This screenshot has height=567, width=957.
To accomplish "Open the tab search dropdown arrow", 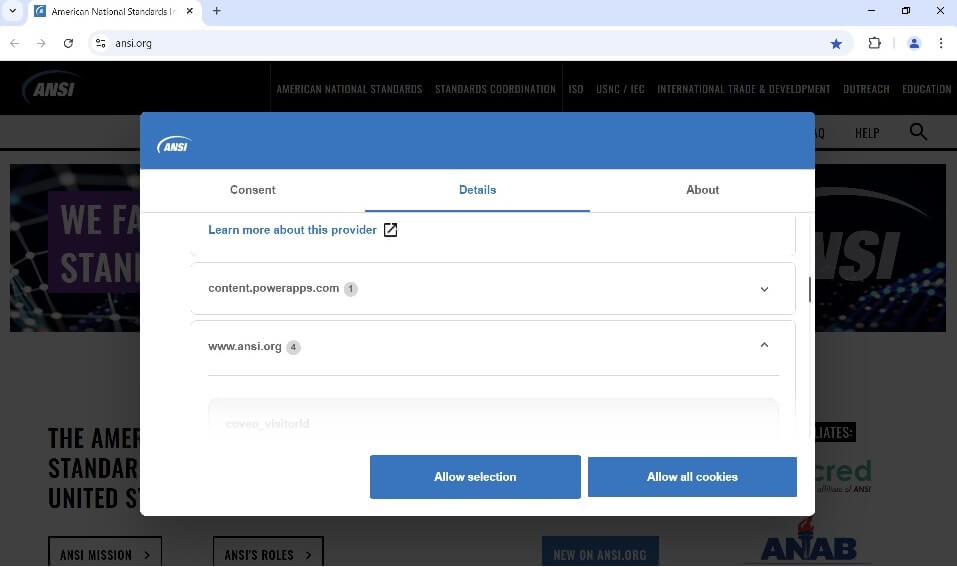I will pyautogui.click(x=12, y=11).
